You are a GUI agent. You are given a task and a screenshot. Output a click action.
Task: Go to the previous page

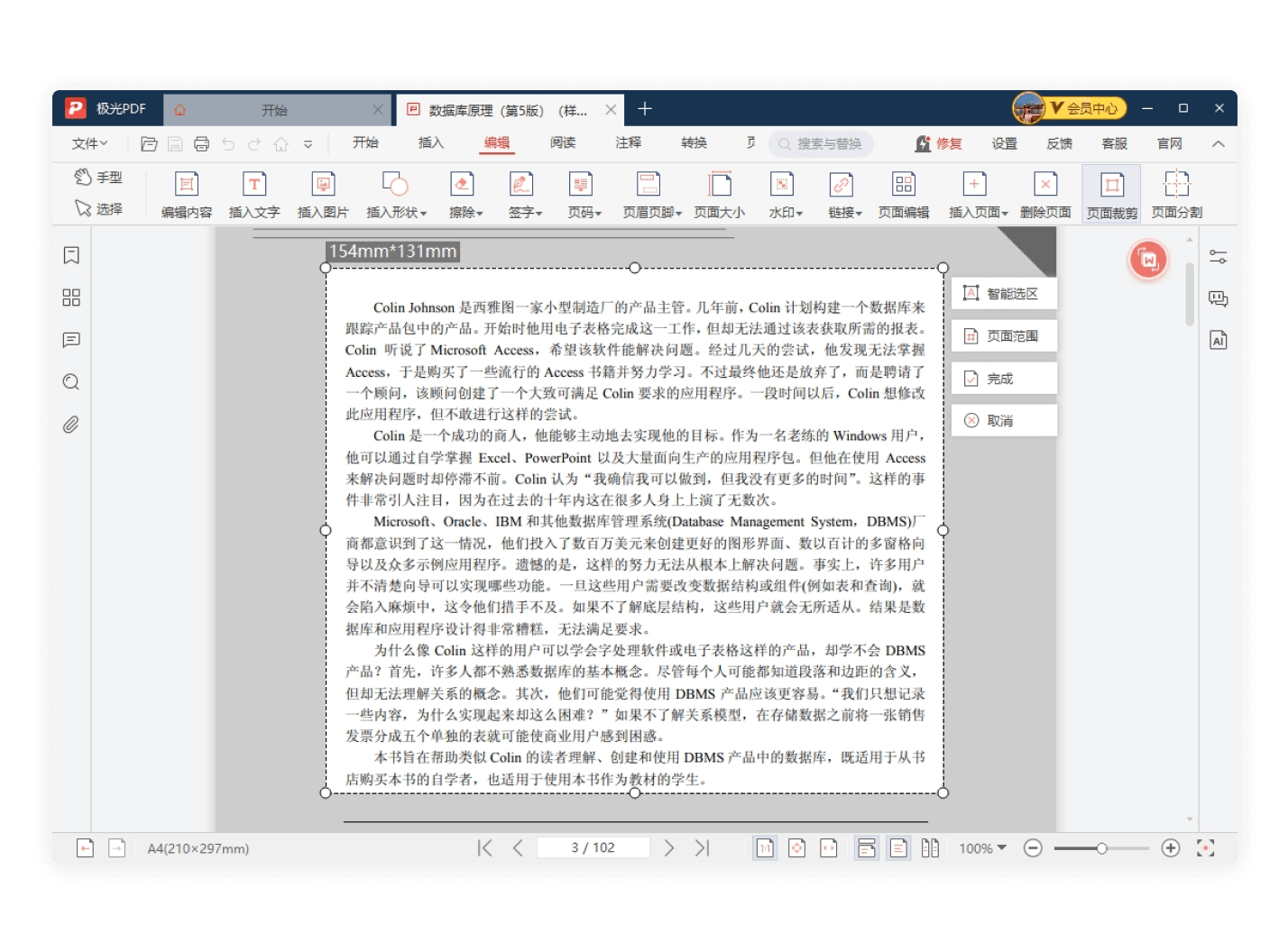tap(518, 848)
